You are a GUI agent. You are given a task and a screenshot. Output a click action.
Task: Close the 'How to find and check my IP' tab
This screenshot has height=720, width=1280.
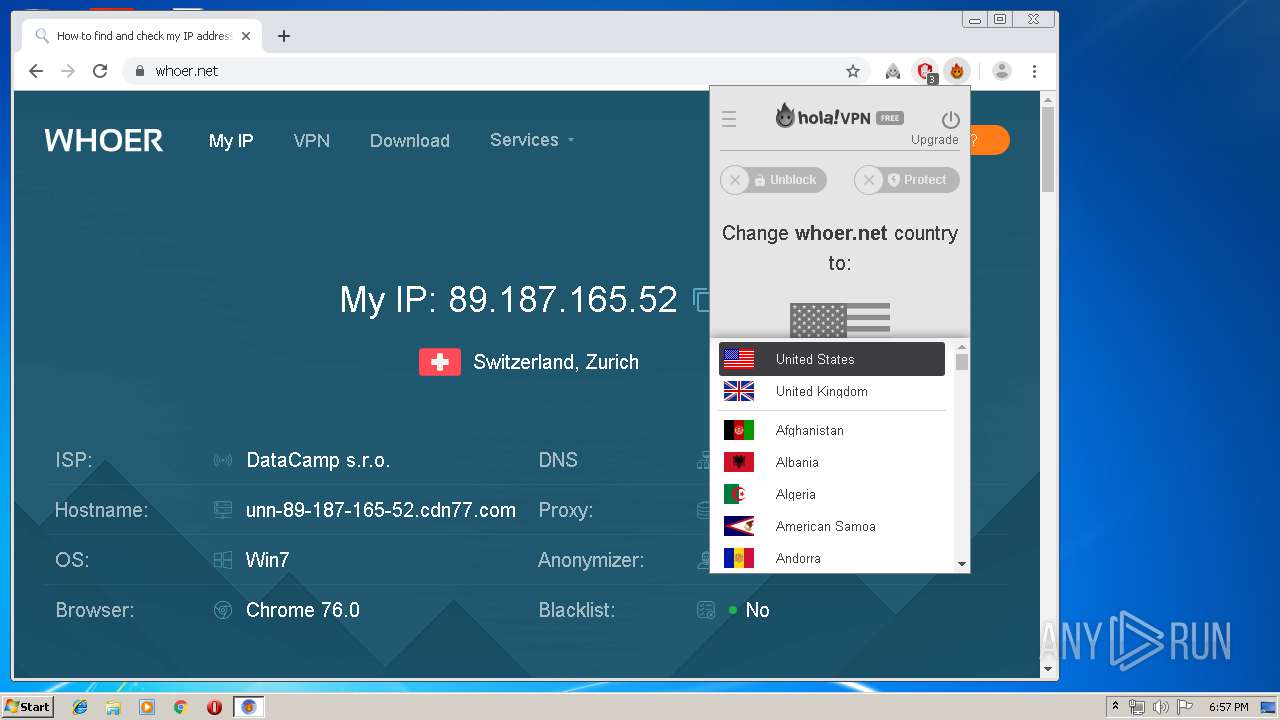coord(246,36)
